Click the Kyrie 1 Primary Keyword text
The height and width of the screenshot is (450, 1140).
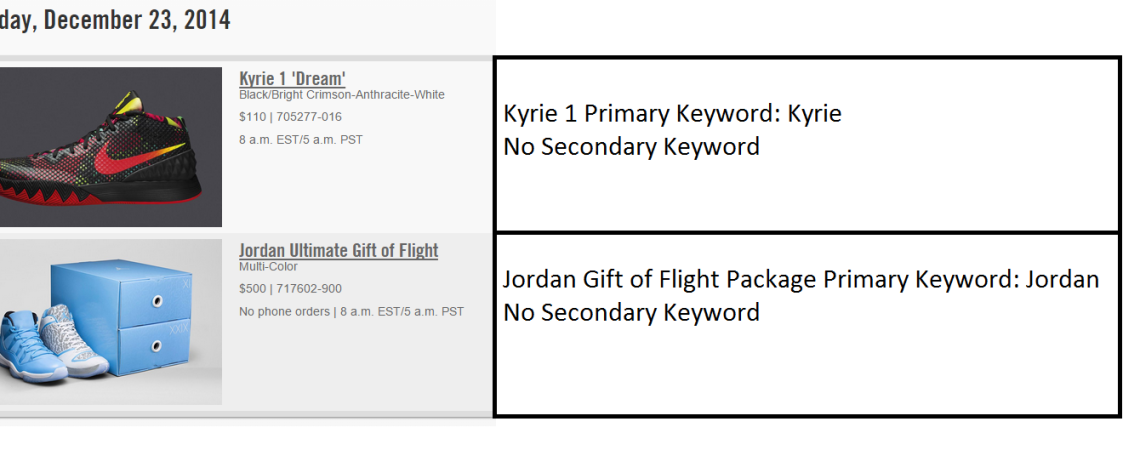(x=672, y=114)
